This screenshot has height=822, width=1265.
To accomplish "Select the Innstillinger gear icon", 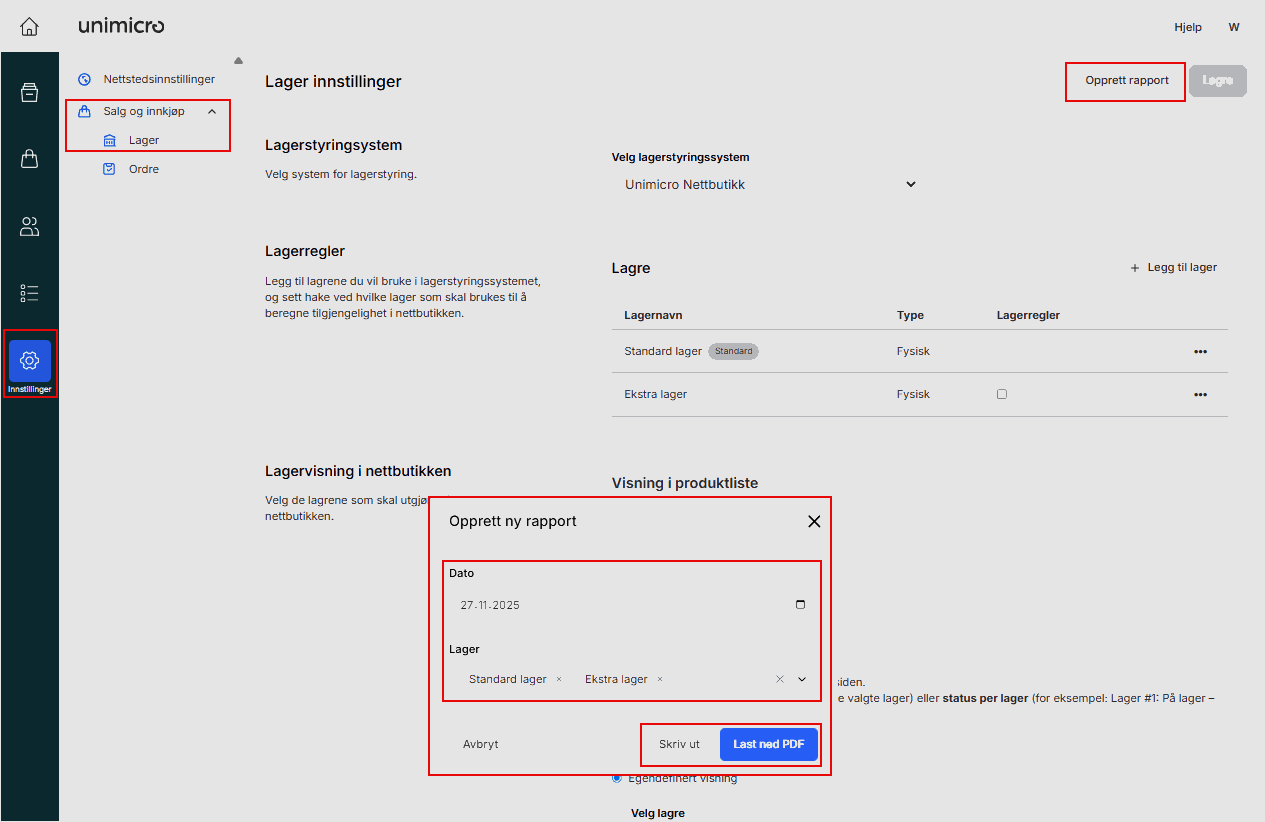I will pyautogui.click(x=29, y=360).
